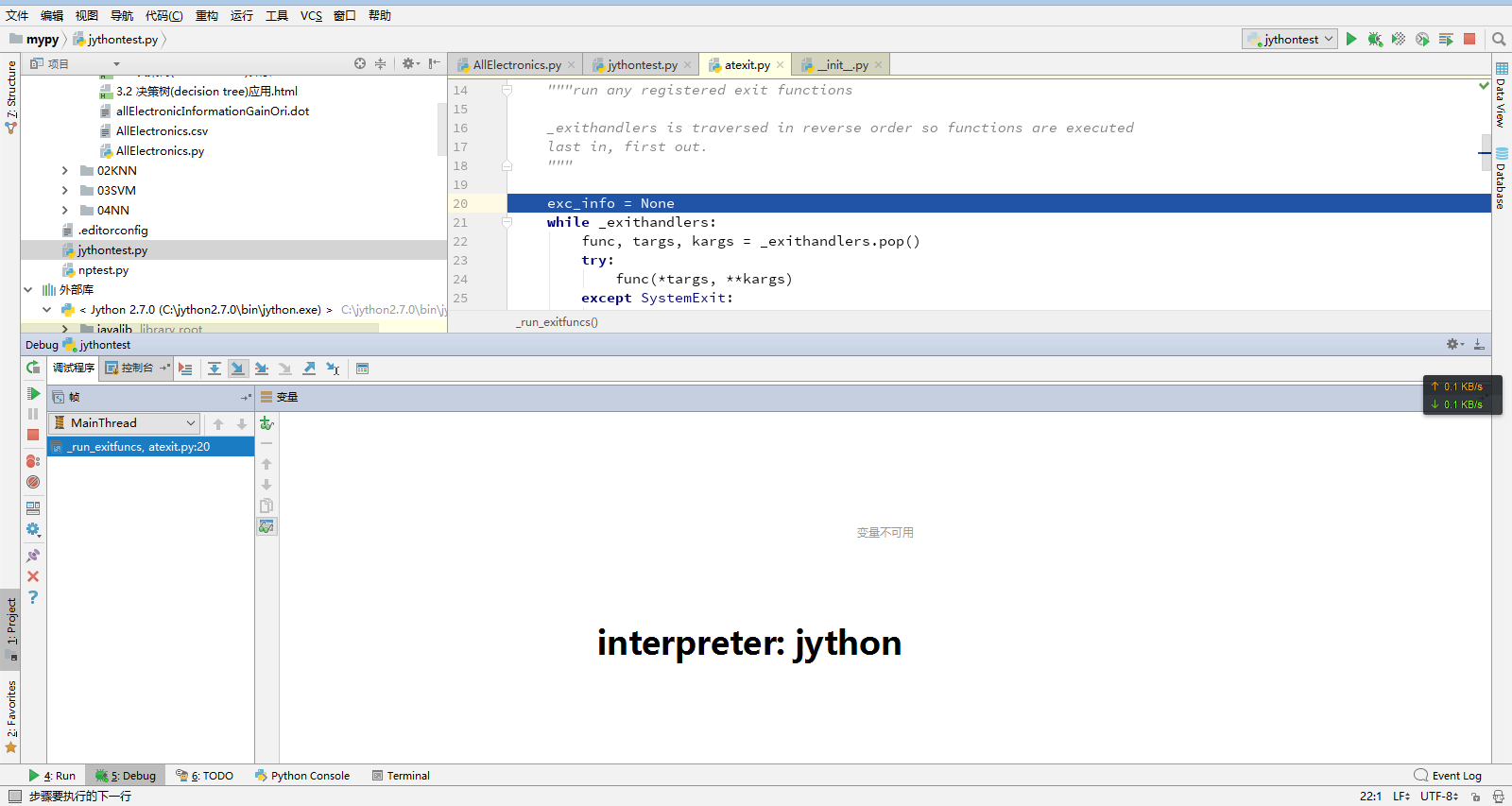Image resolution: width=1512 pixels, height=806 pixels.
Task: Run jythontest with the green Run arrow
Action: point(1351,39)
